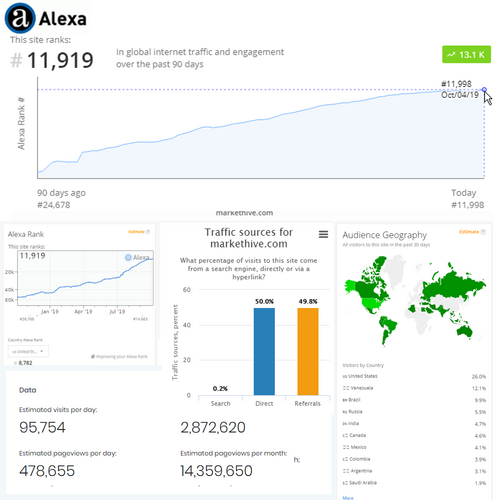Click the 0.2% Search percentage label
500x500 pixels.
[220, 389]
